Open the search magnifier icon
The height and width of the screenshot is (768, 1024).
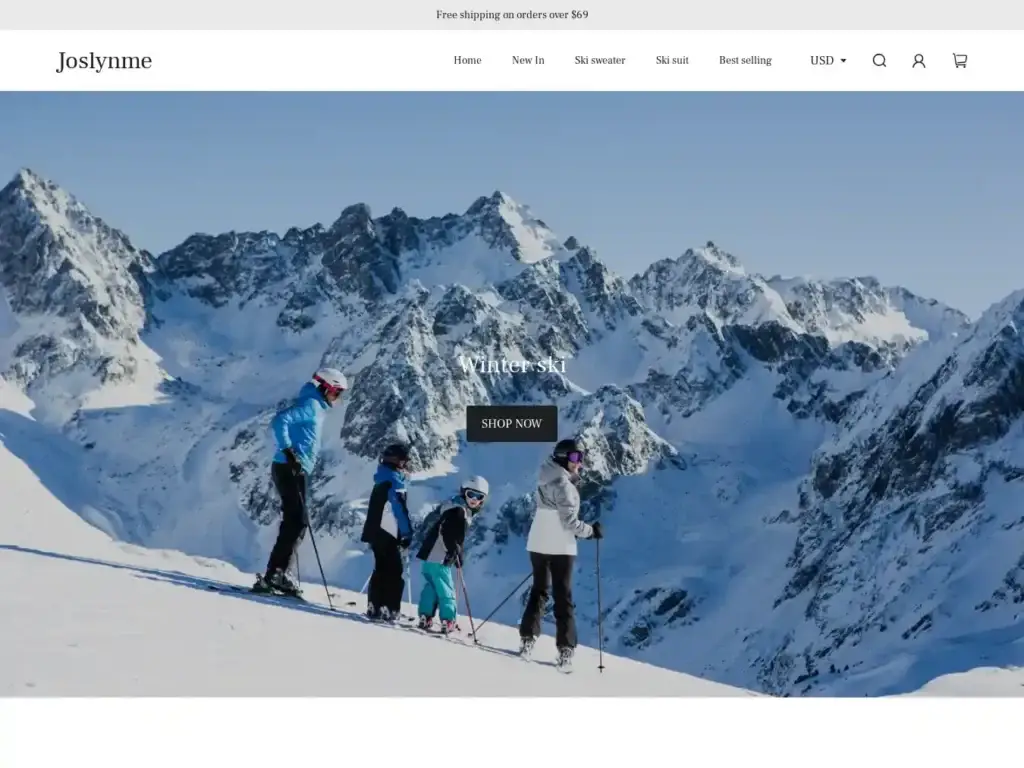coord(879,61)
